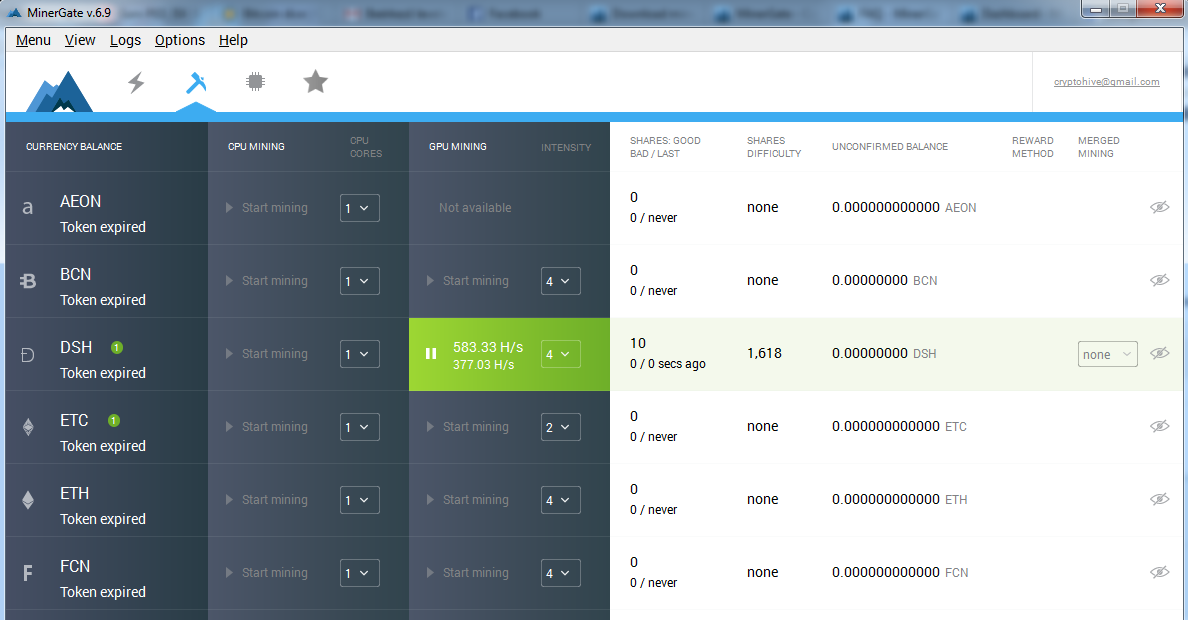Open the star achievements tab
This screenshot has height=620, width=1188.
tap(315, 81)
